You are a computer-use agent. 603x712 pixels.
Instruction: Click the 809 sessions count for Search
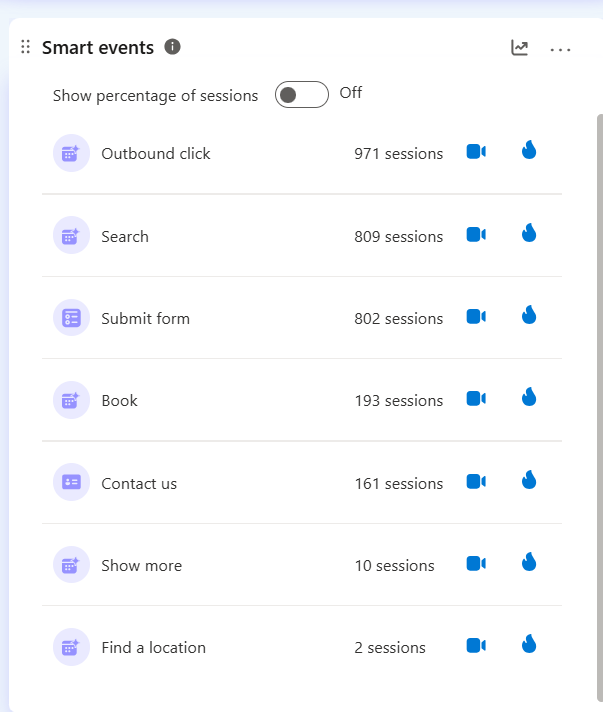tap(398, 237)
